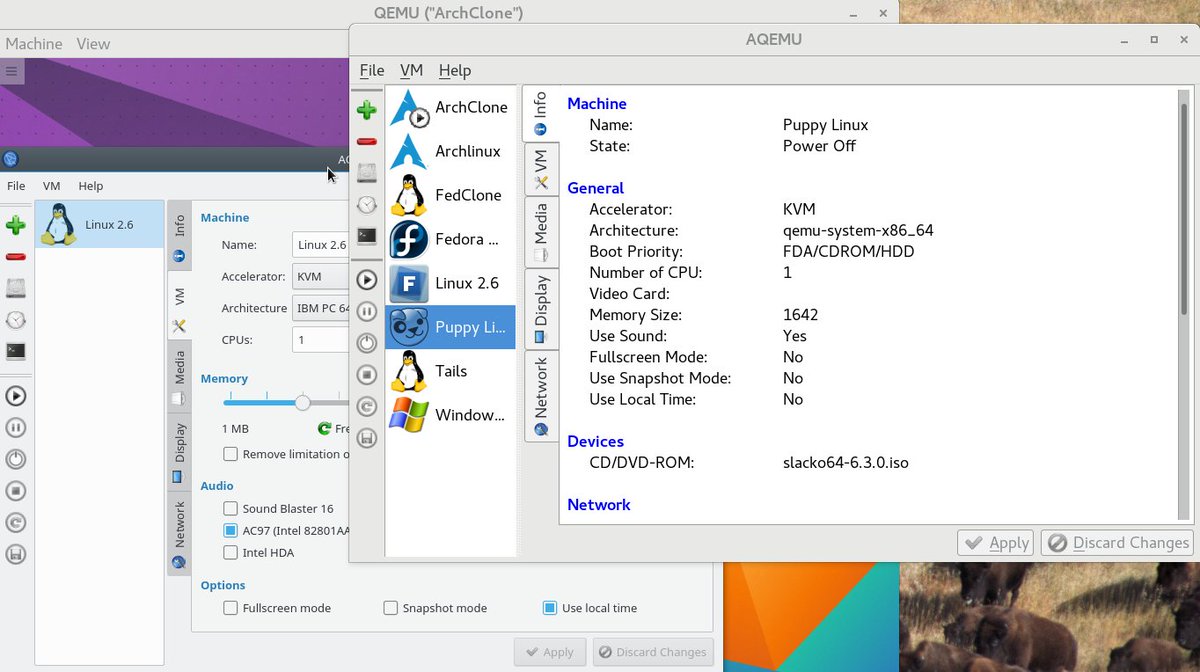
Task: Switch to Network tab in front AQEMU window
Action: [x=540, y=397]
